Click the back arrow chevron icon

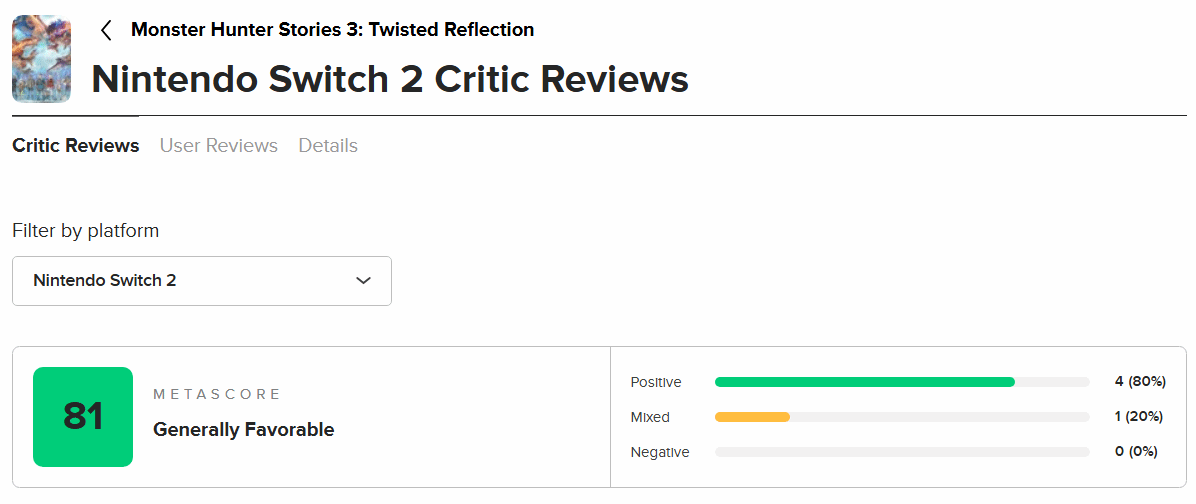(106, 31)
